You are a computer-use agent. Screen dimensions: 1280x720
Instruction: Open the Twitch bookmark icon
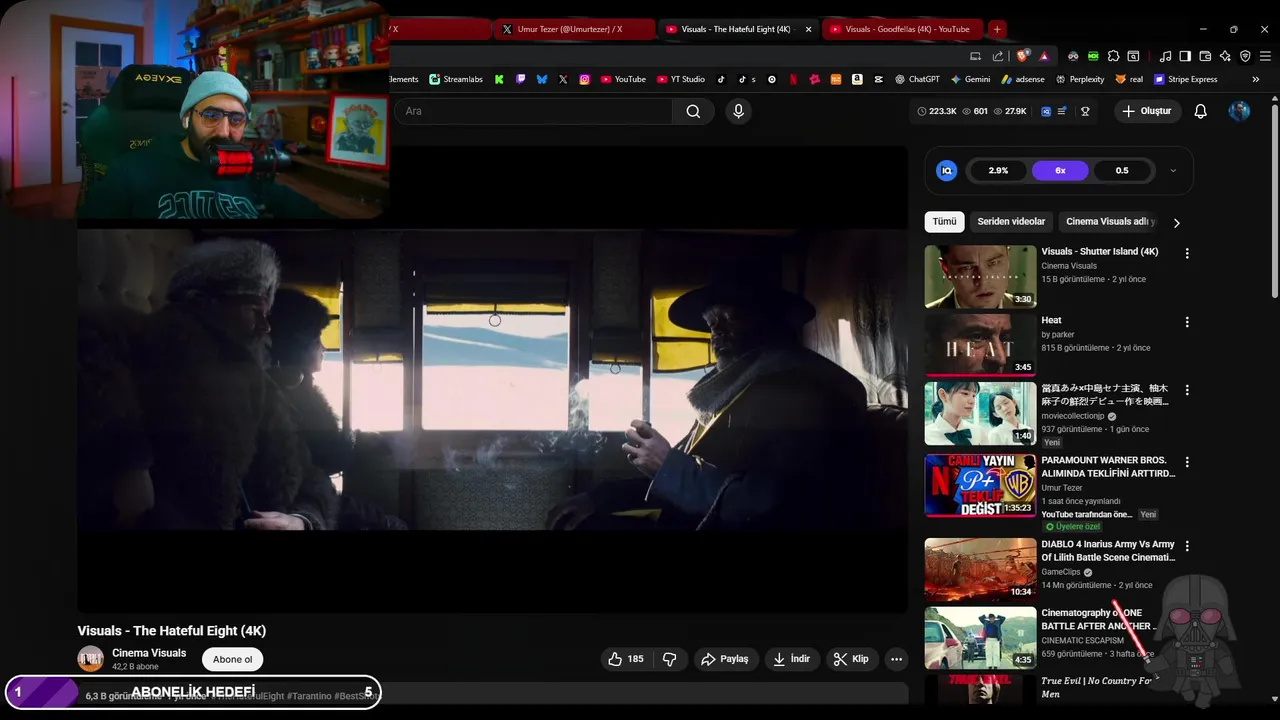pos(520,79)
